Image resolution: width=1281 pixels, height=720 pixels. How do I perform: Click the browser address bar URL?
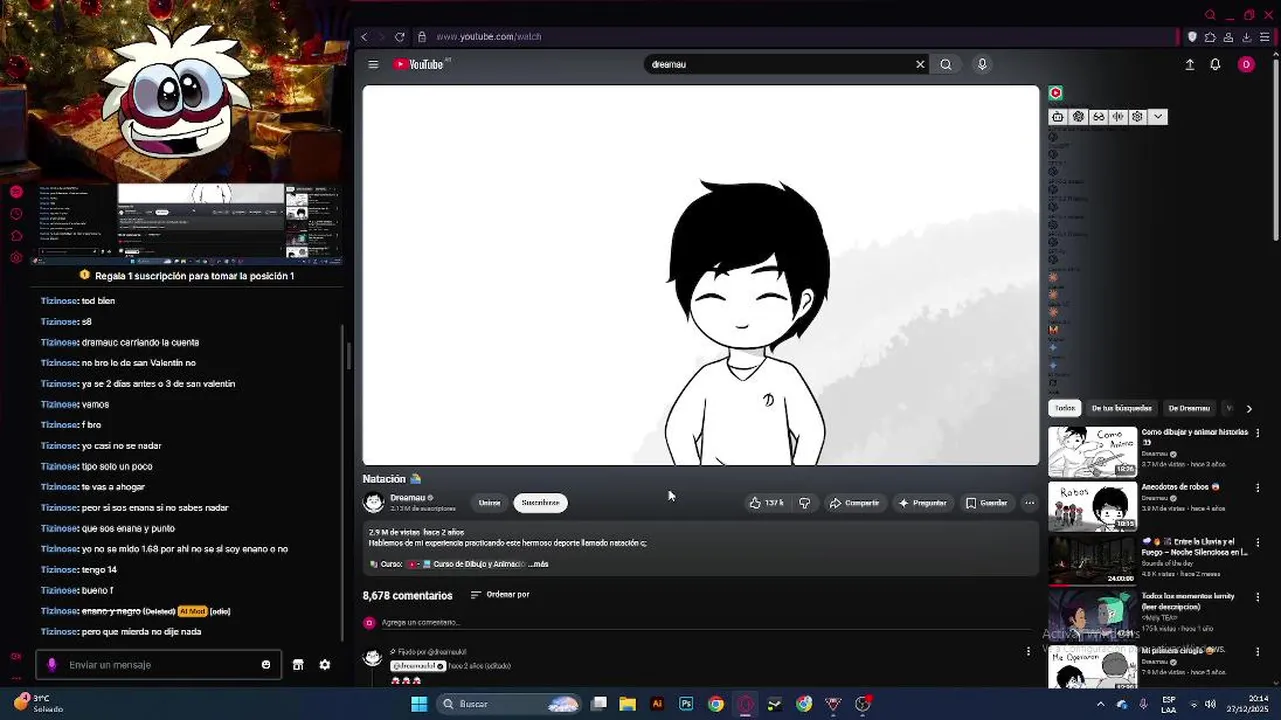click(x=489, y=37)
